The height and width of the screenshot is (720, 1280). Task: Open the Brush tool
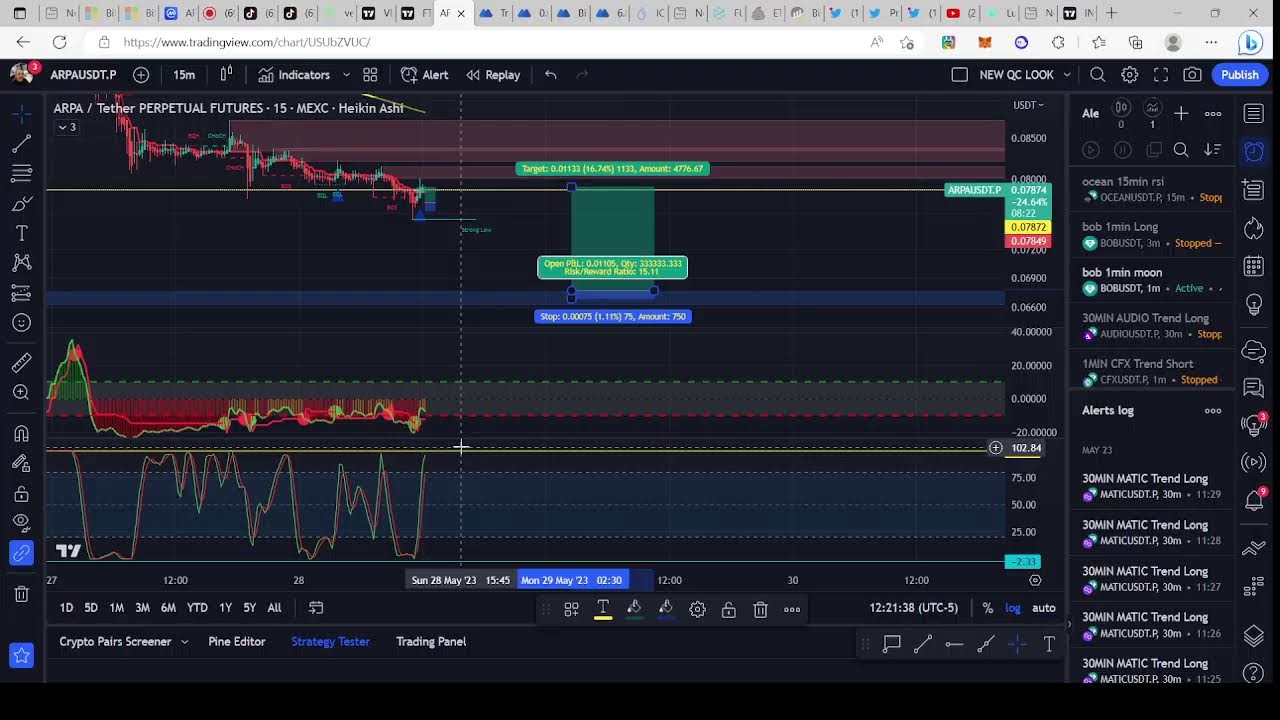point(21,203)
